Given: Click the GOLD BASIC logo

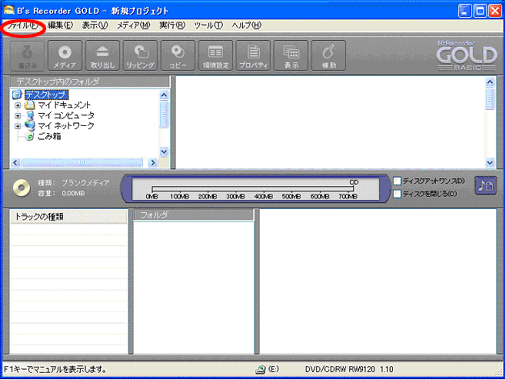Looking at the screenshot, I should (467, 55).
